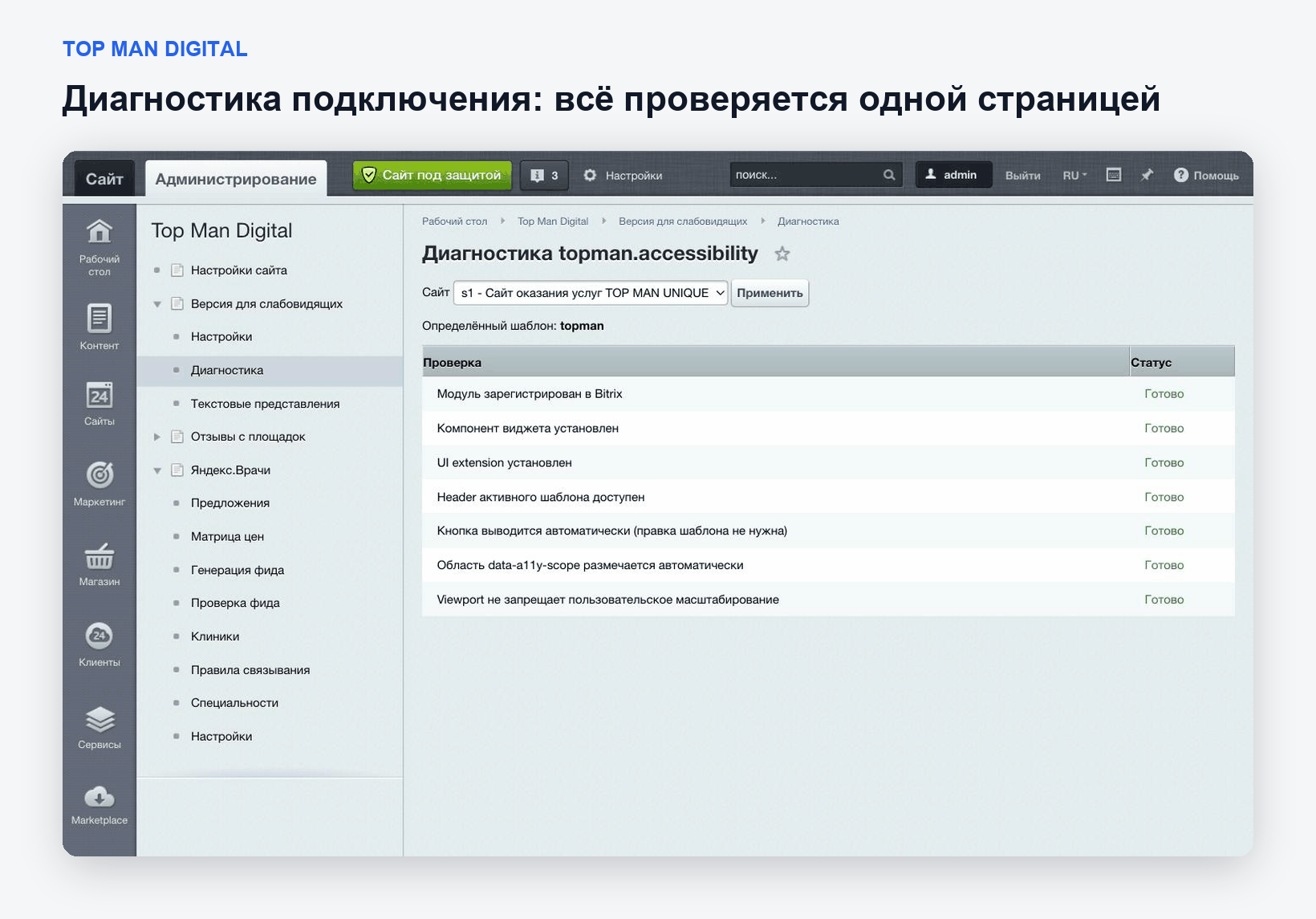Switch to the Администрирование tab
The height and width of the screenshot is (919, 1316).
tap(236, 178)
